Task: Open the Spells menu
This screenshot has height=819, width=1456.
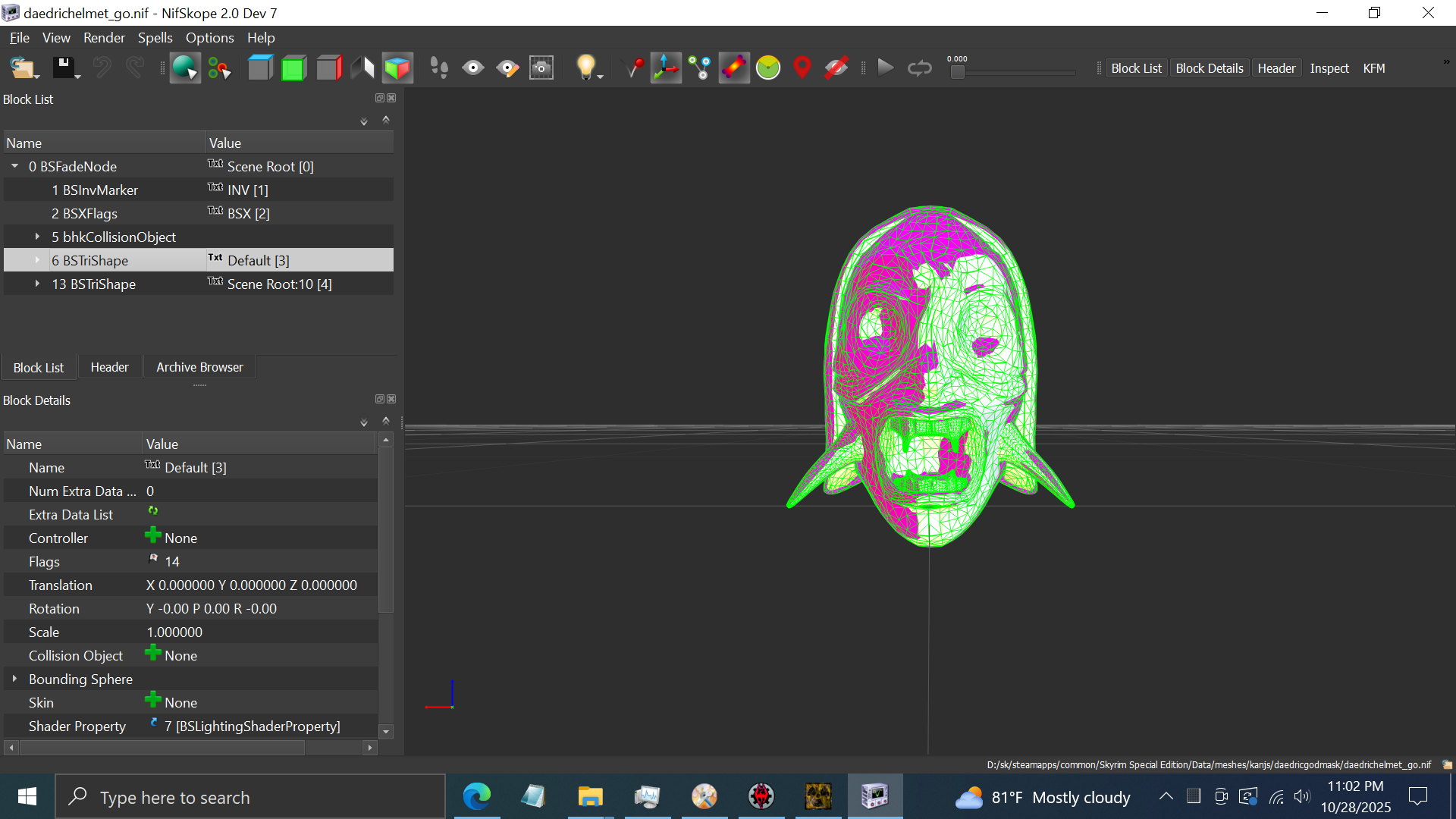Action: tap(155, 38)
